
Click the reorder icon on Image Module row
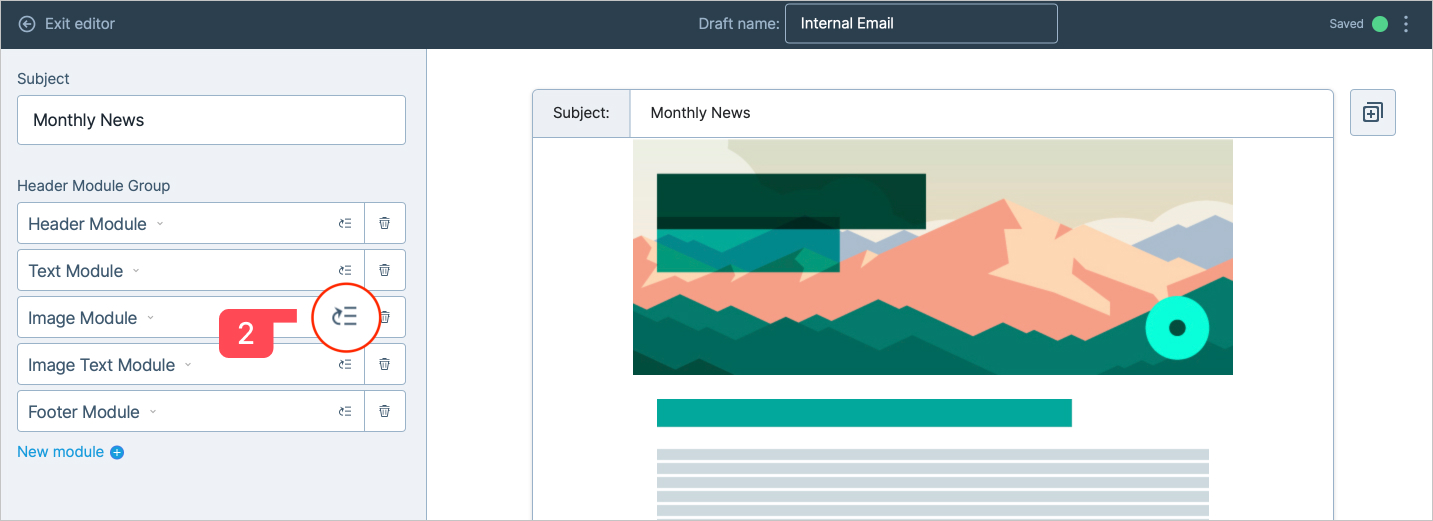[x=345, y=317]
